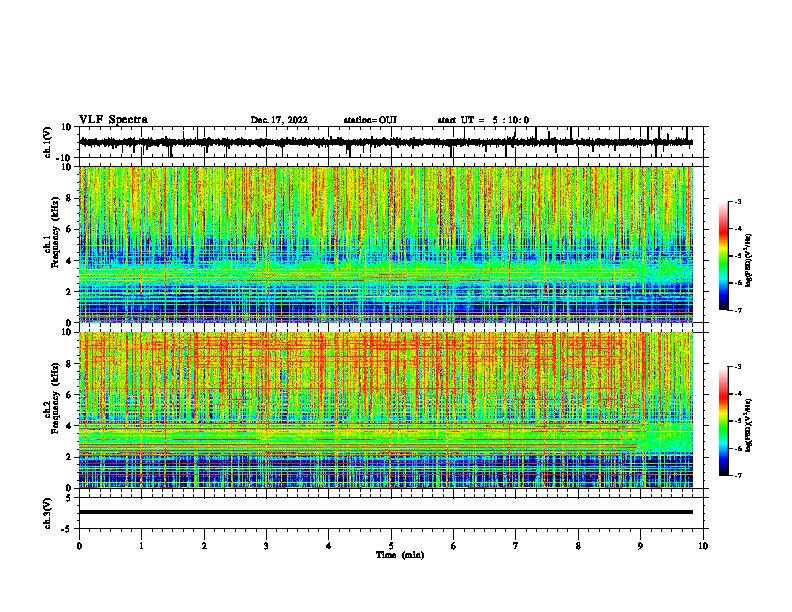This screenshot has width=792, height=612.
Task: Click time axis tick label "4"
Action: tap(328, 546)
